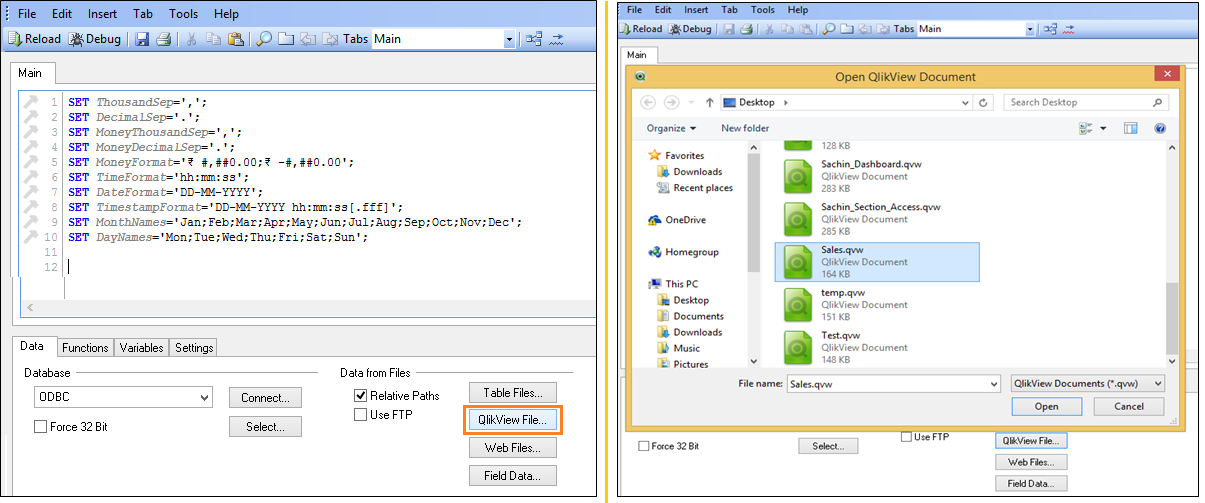Click the Connect... button in left editor
Screen dimensions: 1205x503
[x=265, y=398]
